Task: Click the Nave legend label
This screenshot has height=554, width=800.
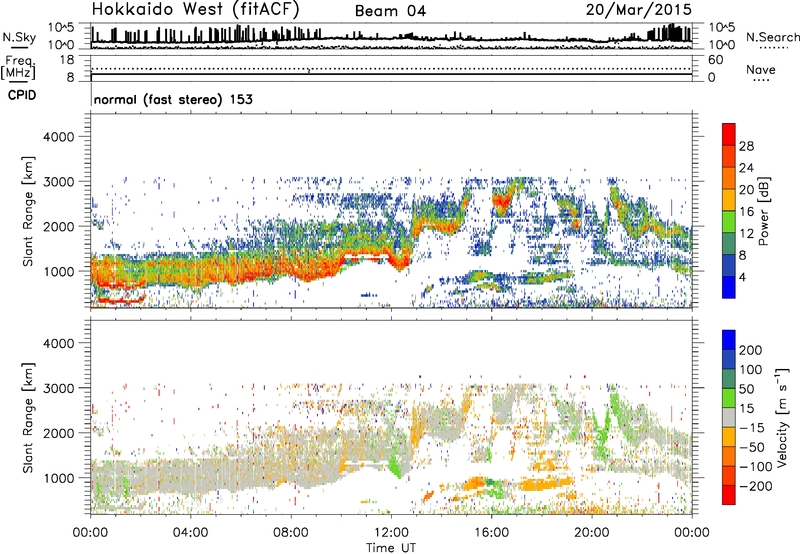Action: point(761,69)
